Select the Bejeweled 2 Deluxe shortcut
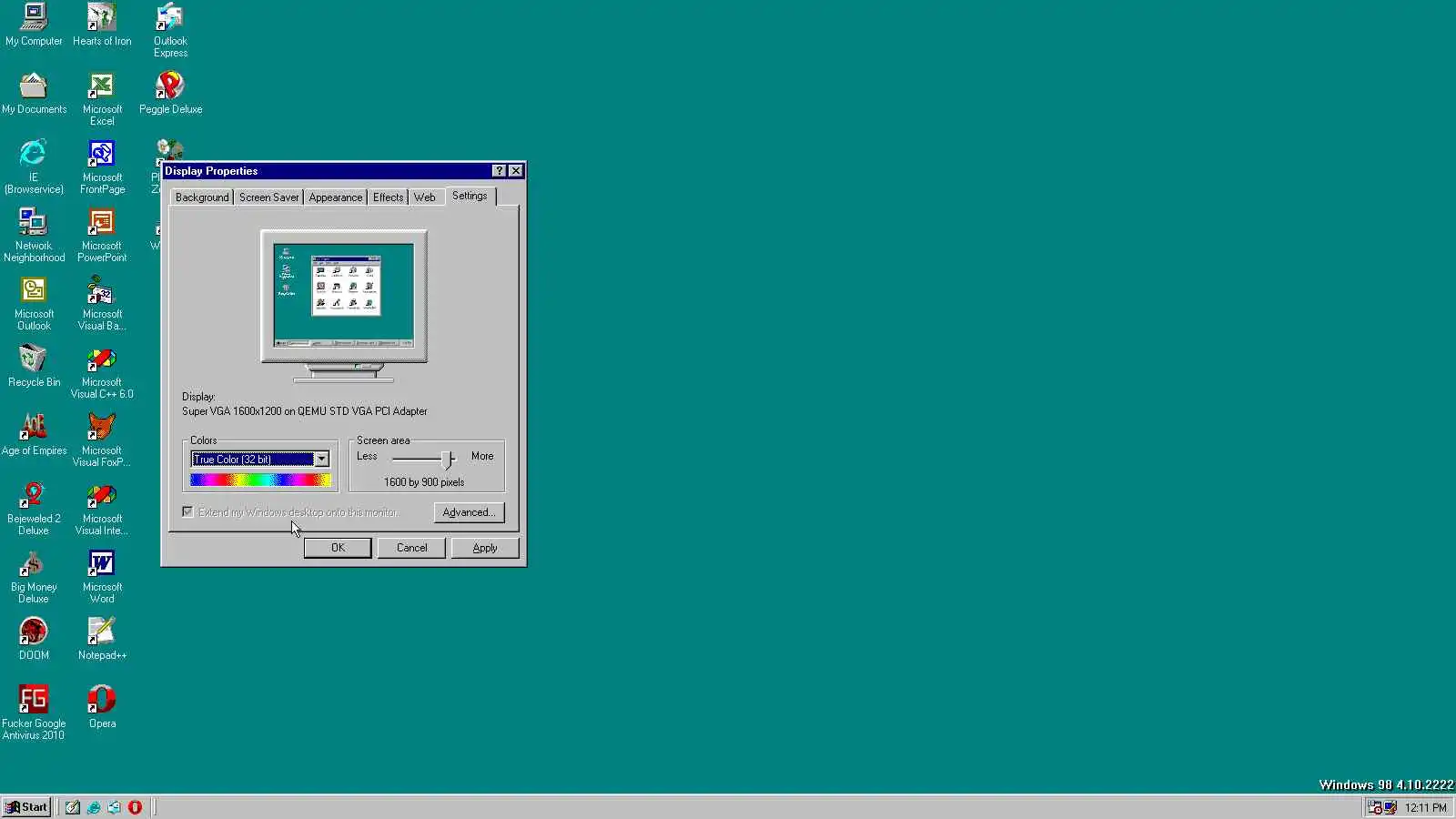 34,508
